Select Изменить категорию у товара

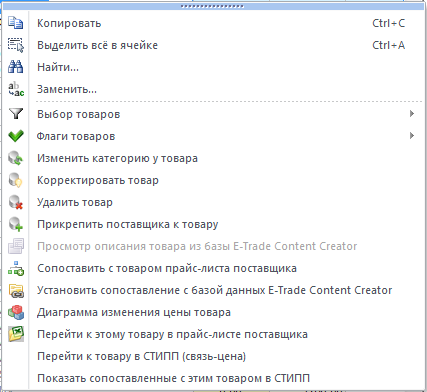(x=214, y=158)
